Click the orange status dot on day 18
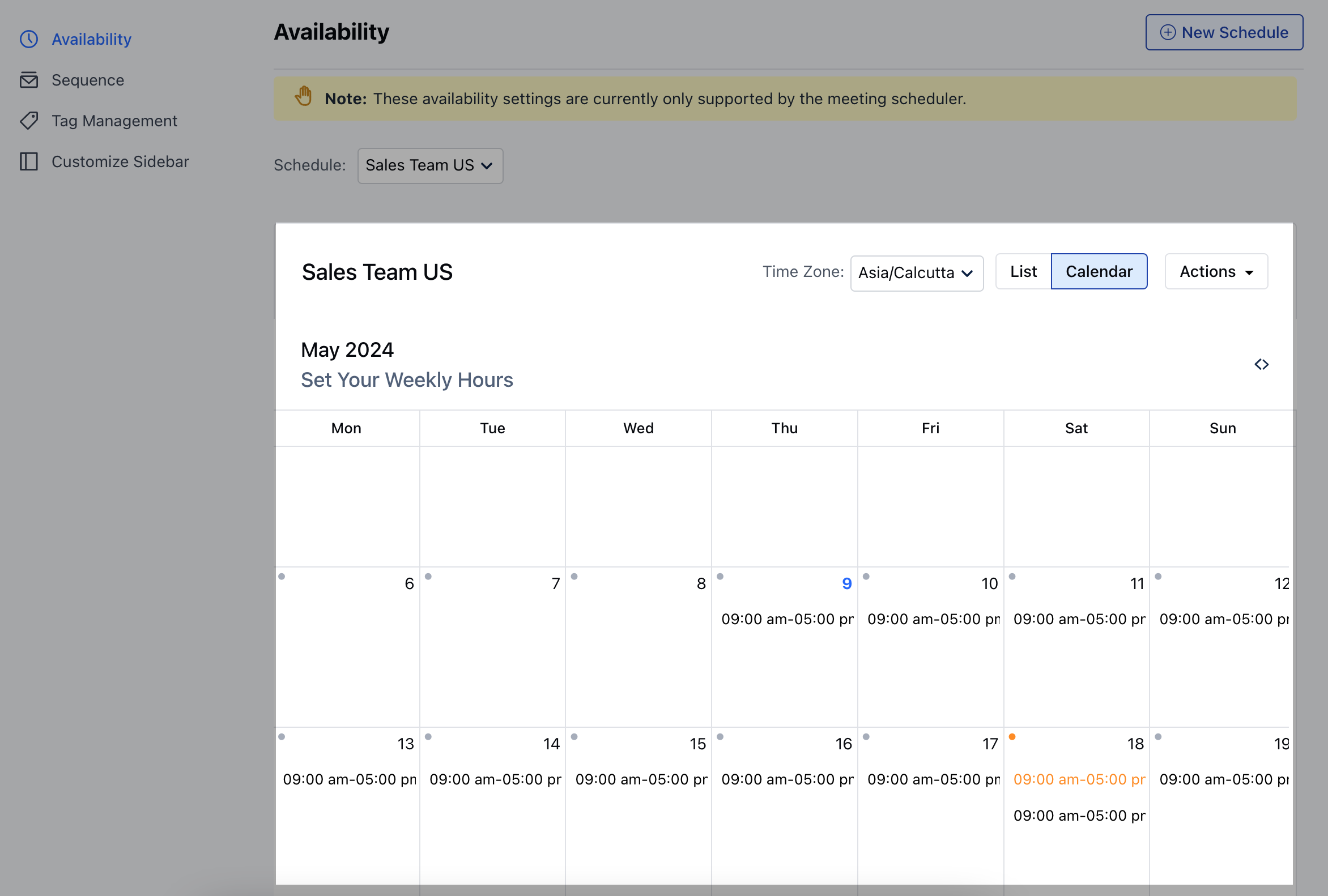This screenshot has height=896, width=1328. [x=1012, y=737]
